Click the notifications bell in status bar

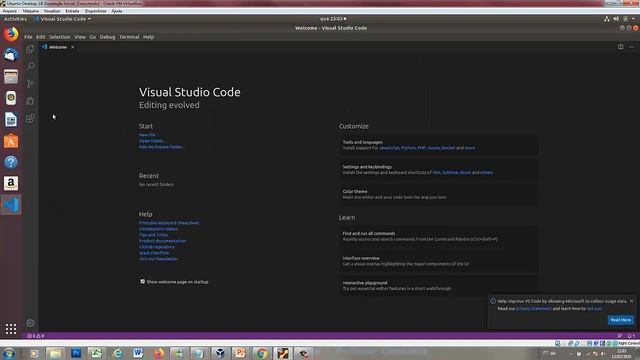point(631,336)
